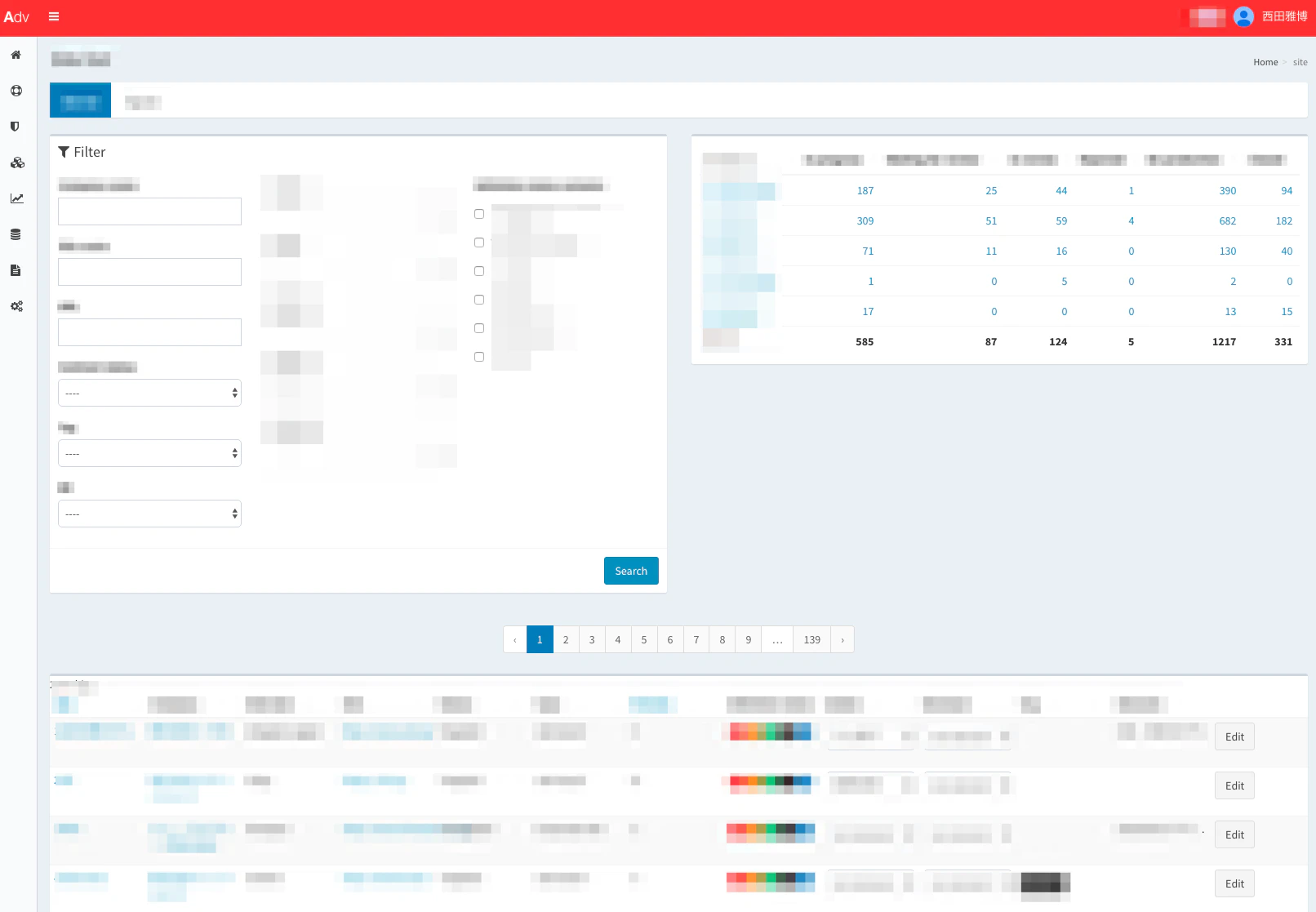This screenshot has width=1316, height=912.
Task: Click the second text input in Filter
Action: coord(149,272)
